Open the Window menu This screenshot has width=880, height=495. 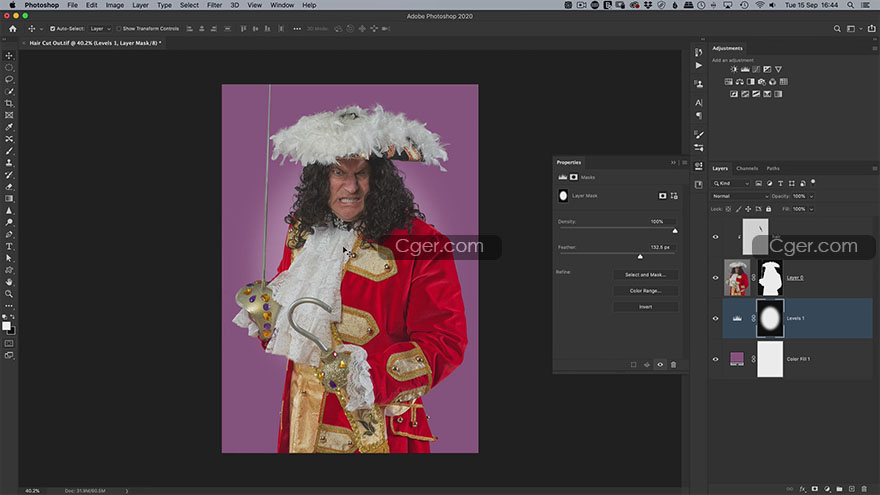coord(282,5)
